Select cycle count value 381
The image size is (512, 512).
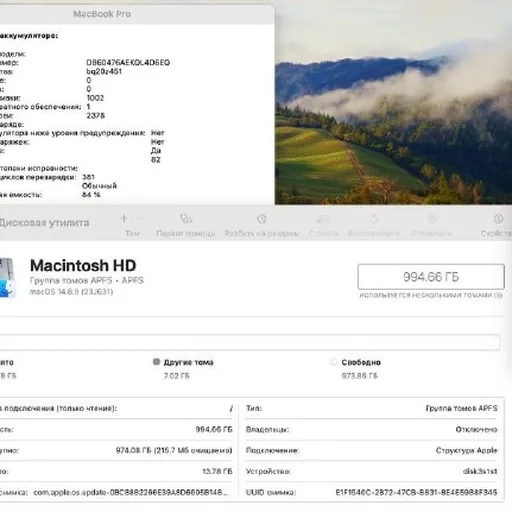(x=88, y=177)
